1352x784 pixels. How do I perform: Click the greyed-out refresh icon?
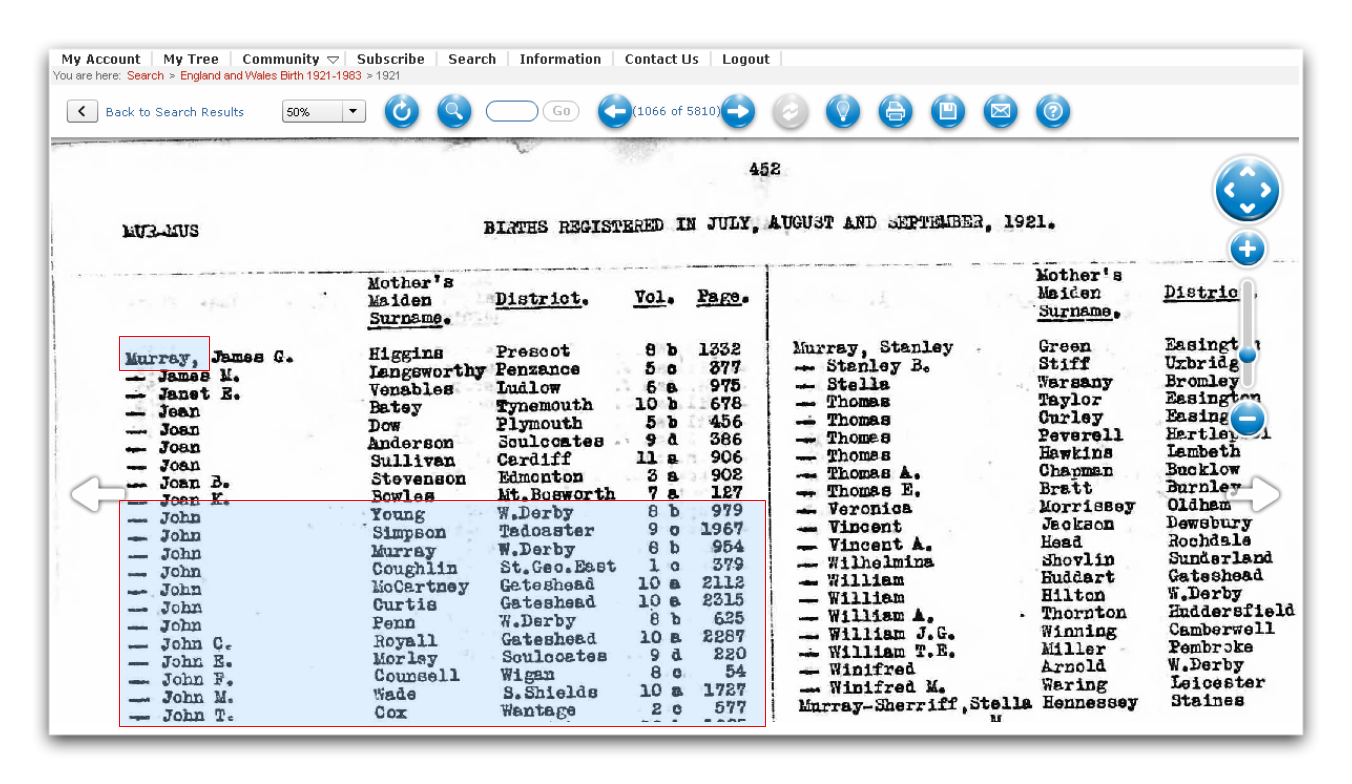point(790,111)
